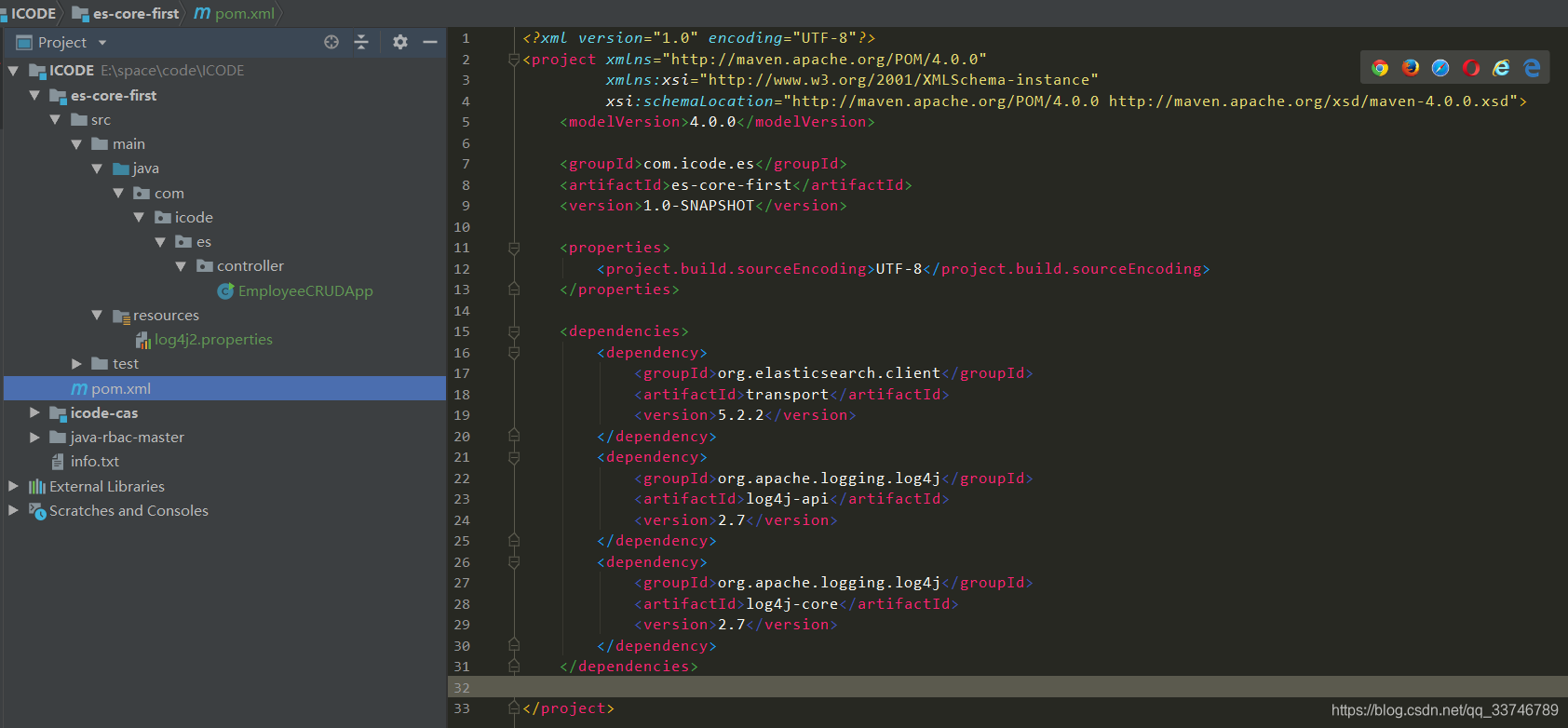1568x728 pixels.
Task: Click version text 5.2.2
Action: [x=741, y=415]
